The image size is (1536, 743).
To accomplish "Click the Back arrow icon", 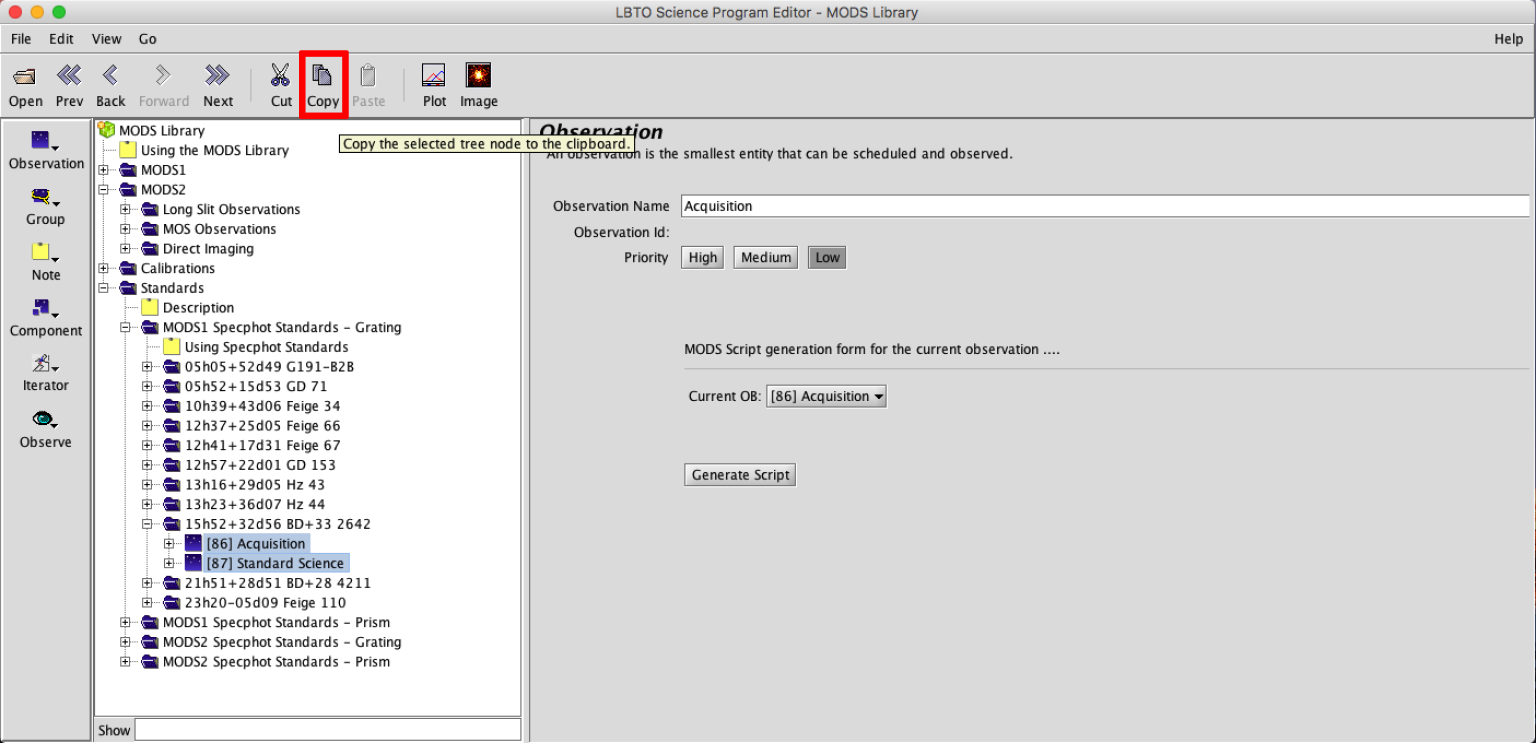I will click(110, 76).
